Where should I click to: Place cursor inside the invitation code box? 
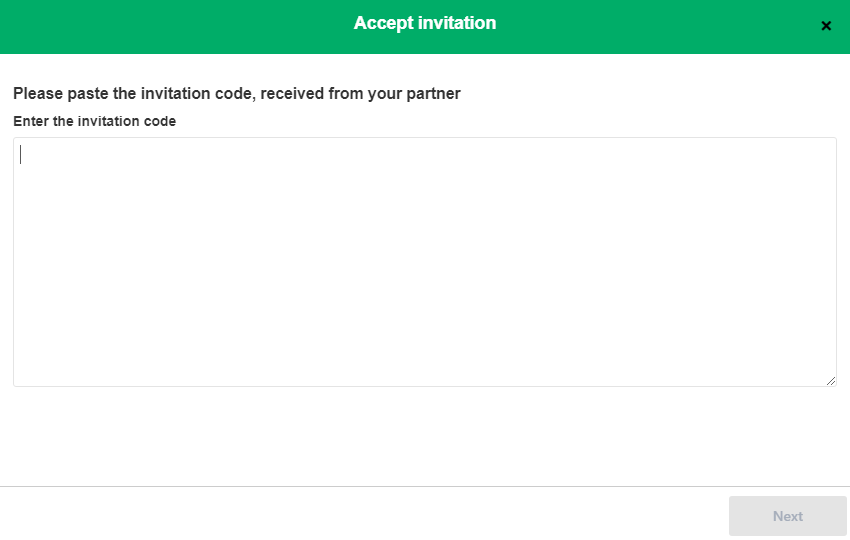click(x=424, y=261)
